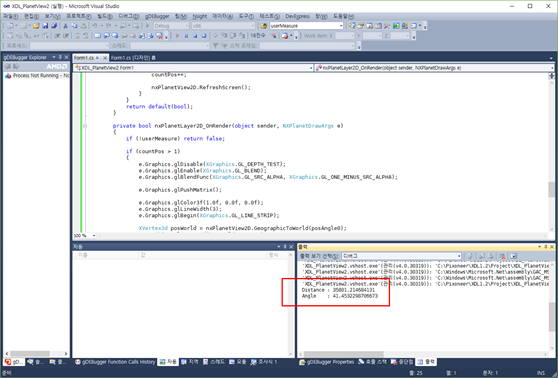Toggle 16진수 hexadecimal display
The image size is (558, 378).
(x=258, y=36)
